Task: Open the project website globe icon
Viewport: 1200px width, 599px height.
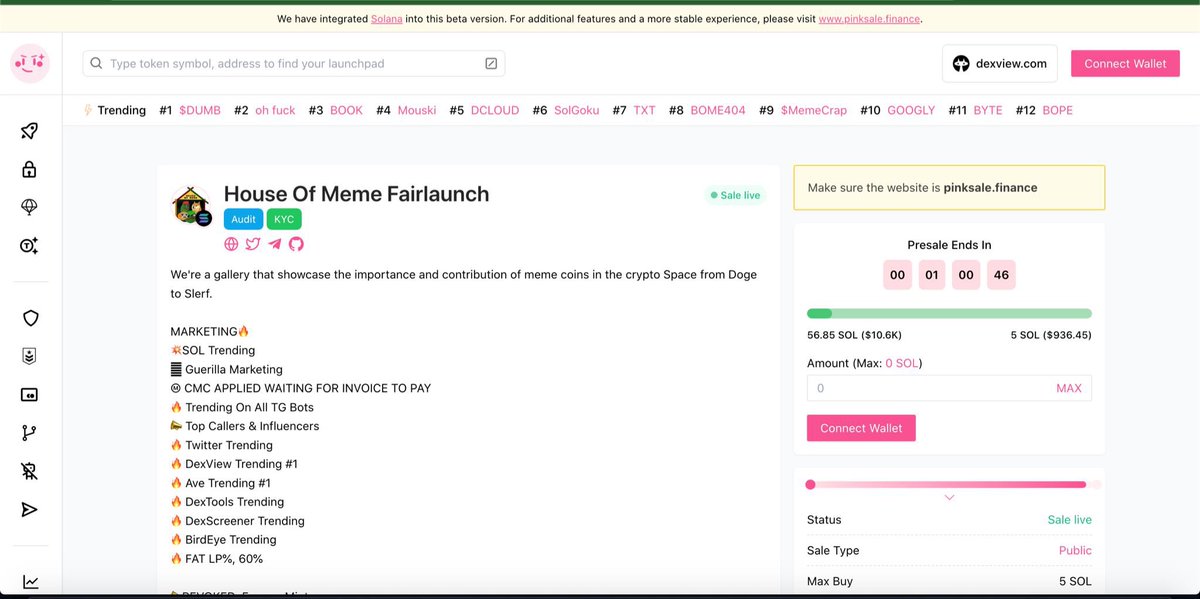Action: 231,244
